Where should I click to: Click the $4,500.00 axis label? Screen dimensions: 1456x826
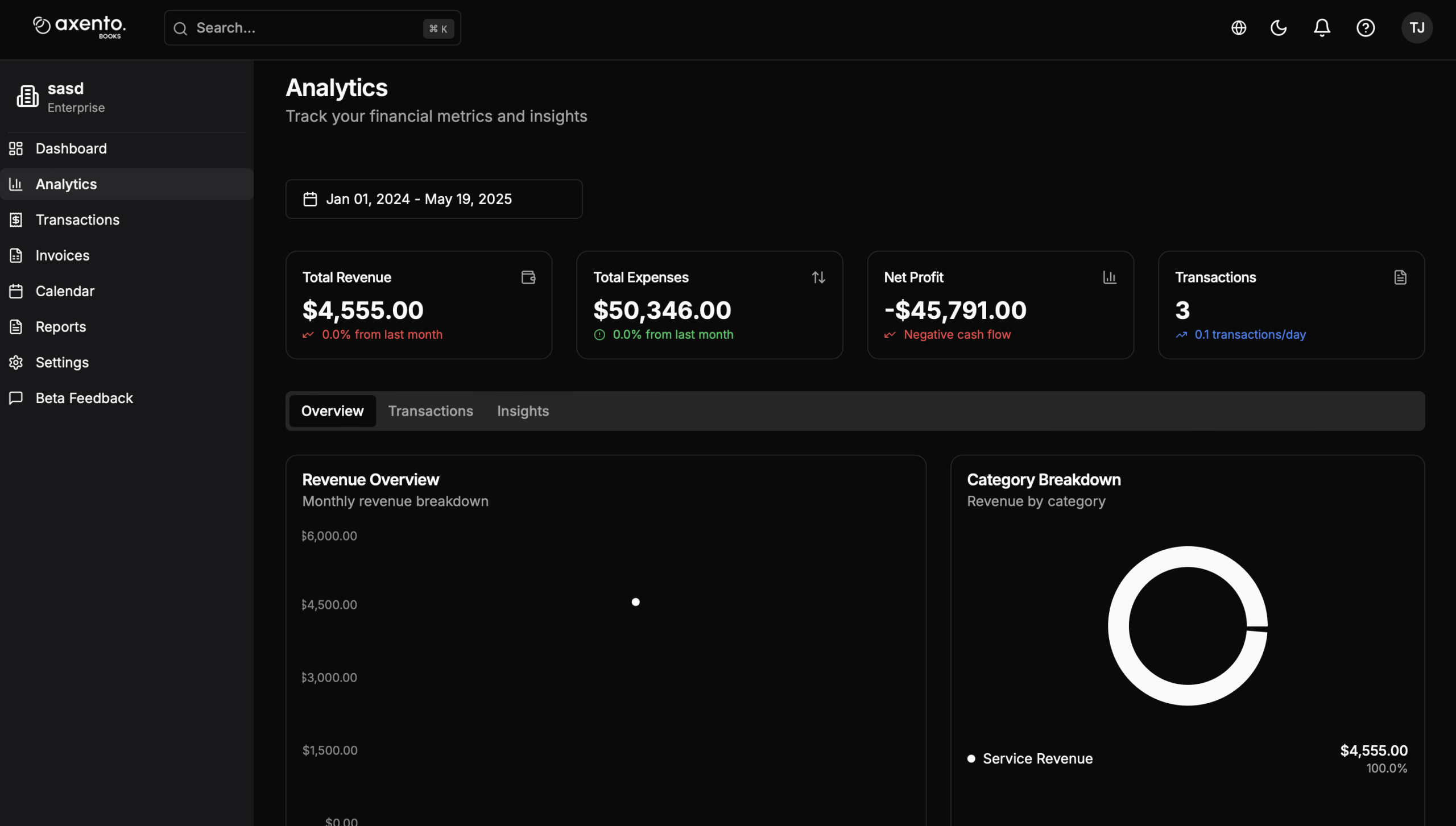[329, 605]
